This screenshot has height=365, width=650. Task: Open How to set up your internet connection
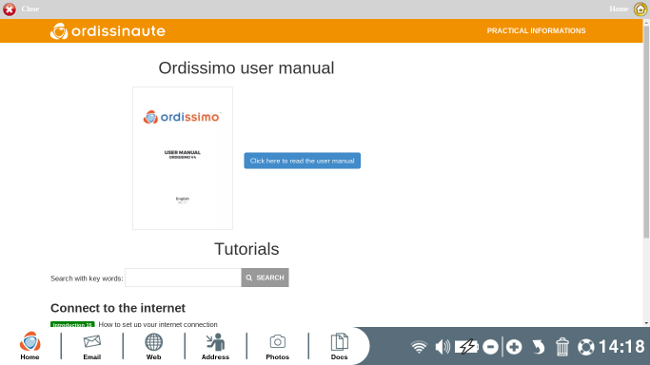[158, 324]
